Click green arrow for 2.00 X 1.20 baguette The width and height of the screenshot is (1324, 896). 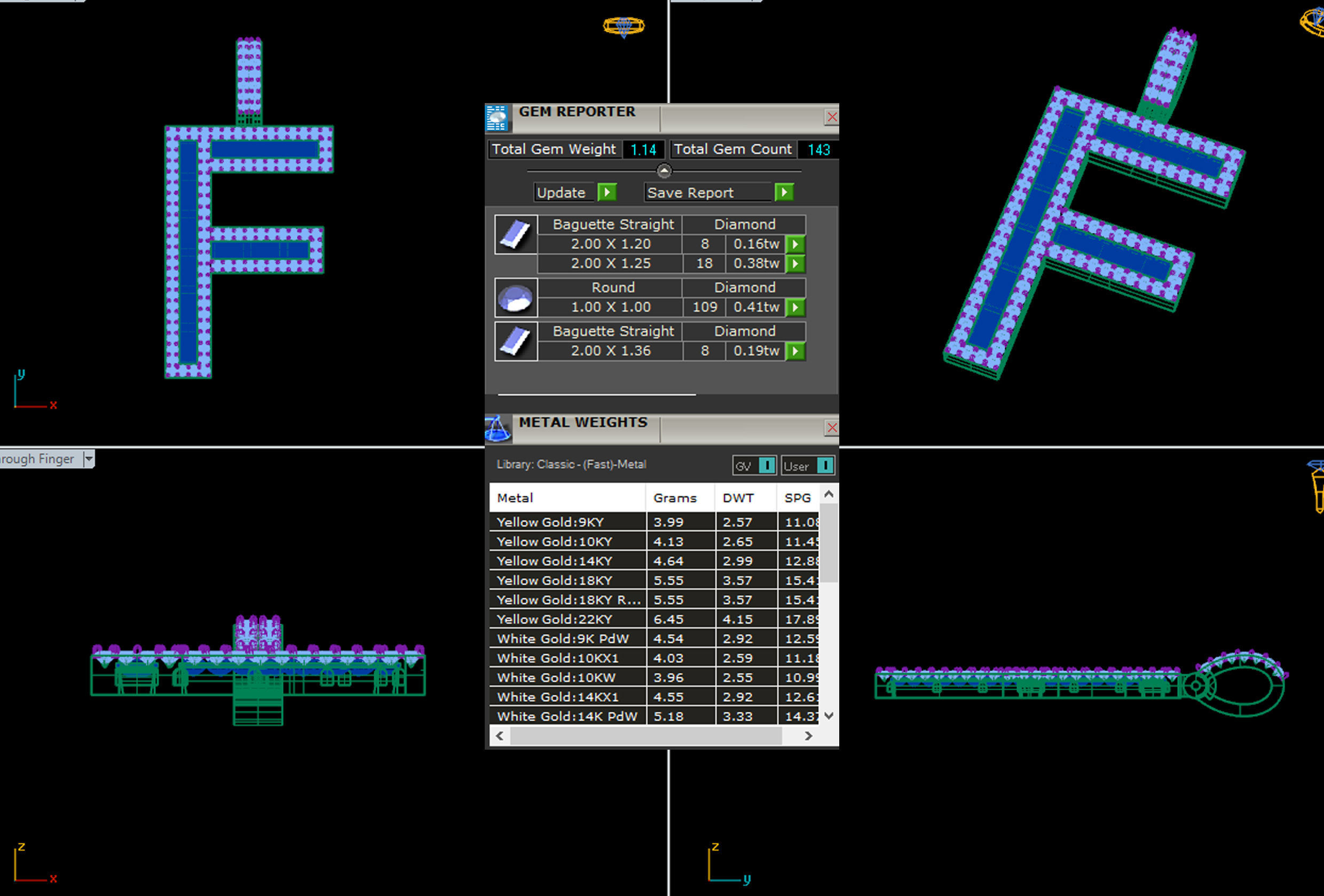[x=795, y=245]
